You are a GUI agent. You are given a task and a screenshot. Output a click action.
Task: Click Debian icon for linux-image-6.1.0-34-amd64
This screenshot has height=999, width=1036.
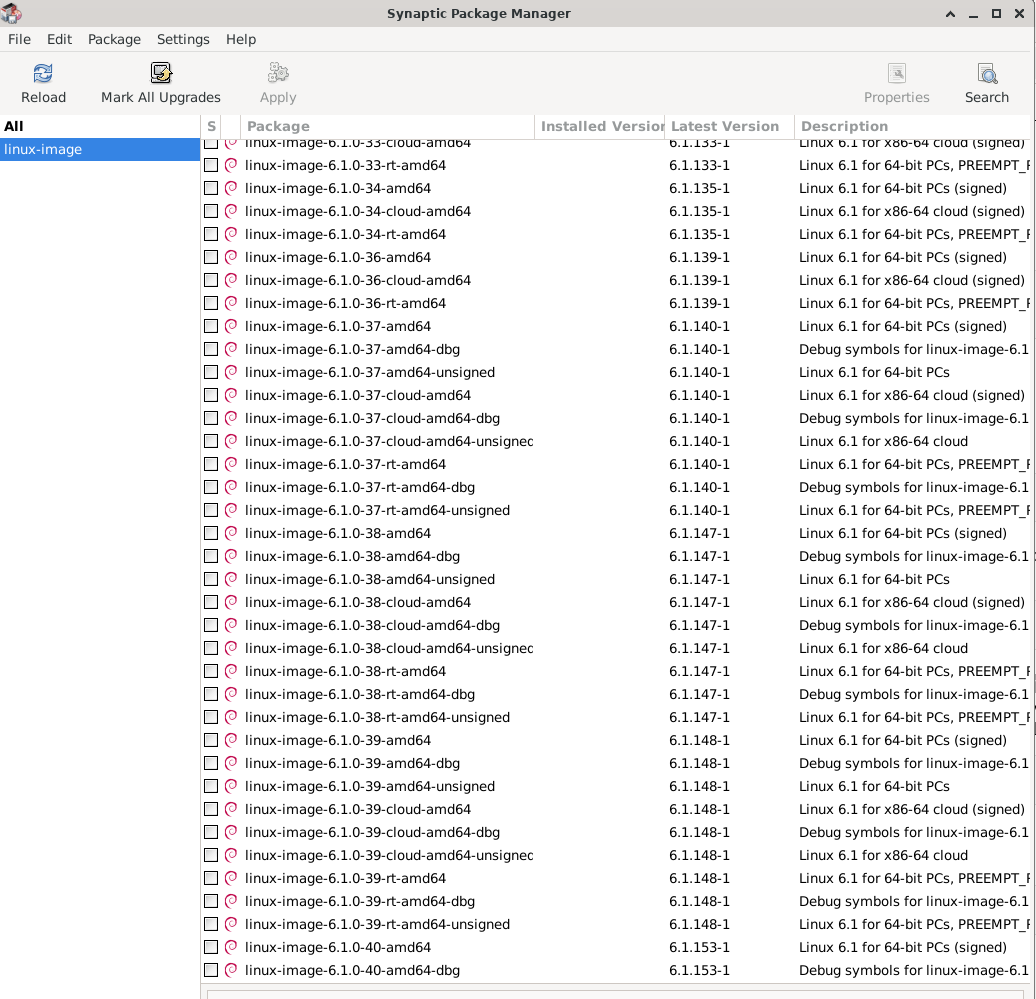231,188
